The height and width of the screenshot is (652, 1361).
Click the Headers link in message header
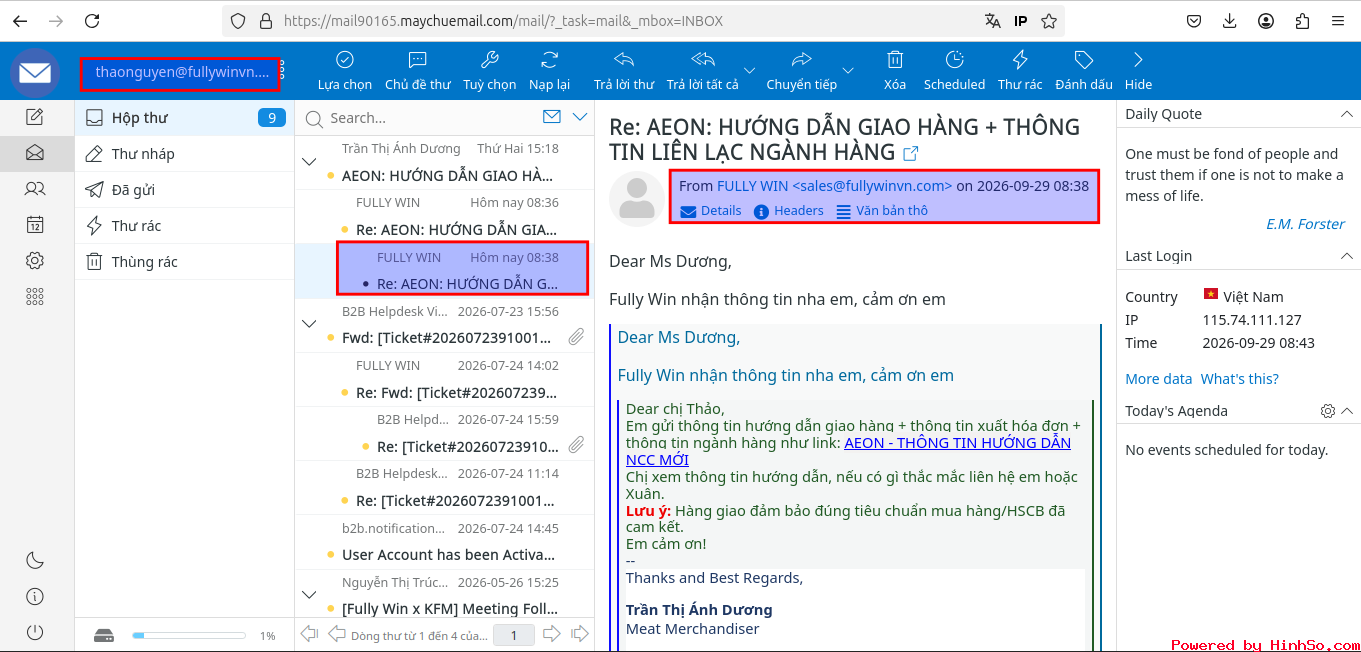click(789, 211)
